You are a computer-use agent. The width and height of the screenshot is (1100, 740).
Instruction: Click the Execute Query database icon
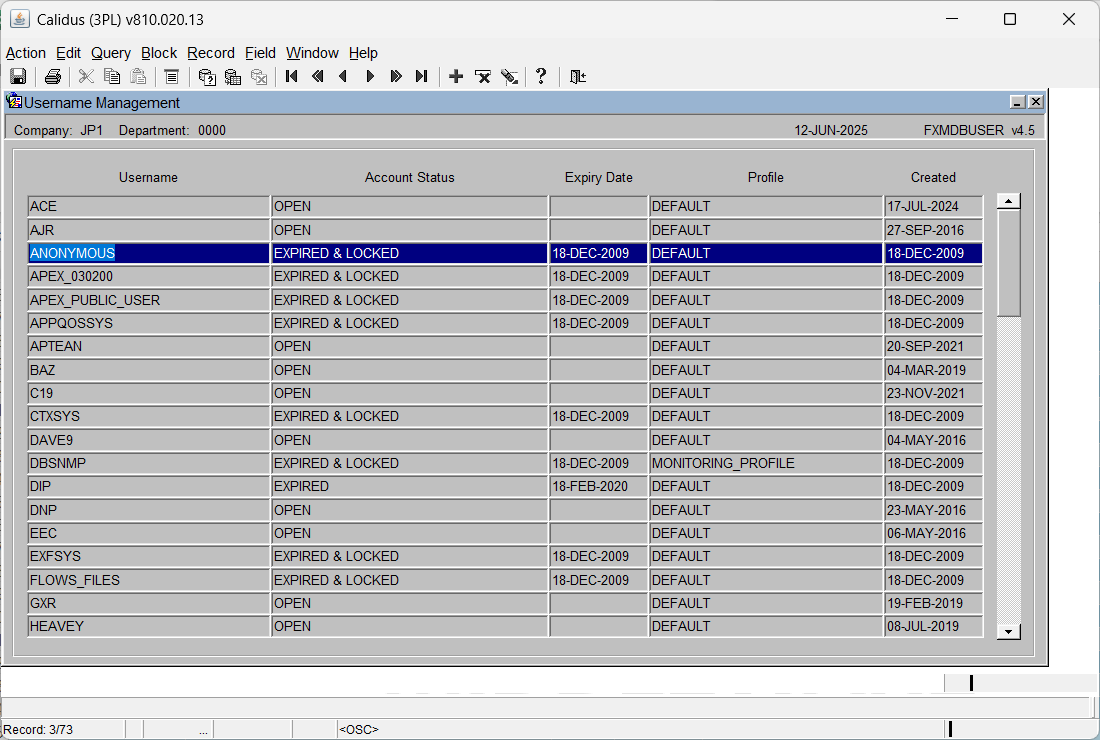(233, 76)
